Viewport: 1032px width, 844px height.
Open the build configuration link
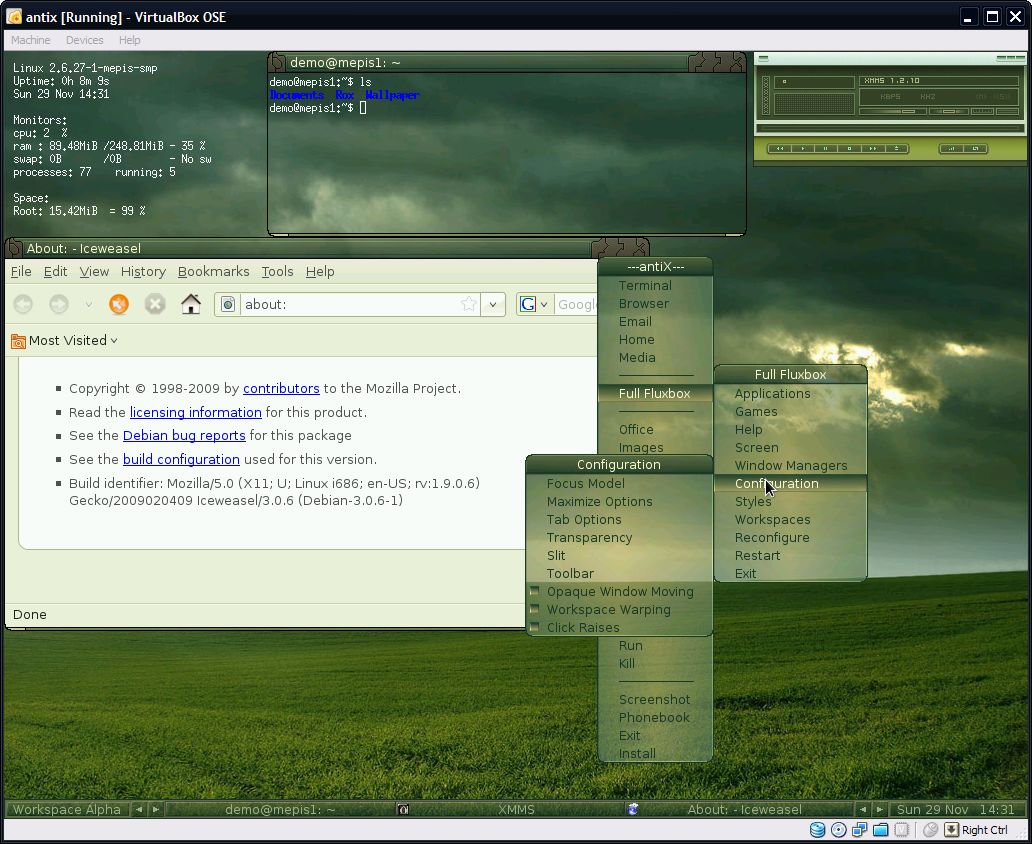pos(181,459)
